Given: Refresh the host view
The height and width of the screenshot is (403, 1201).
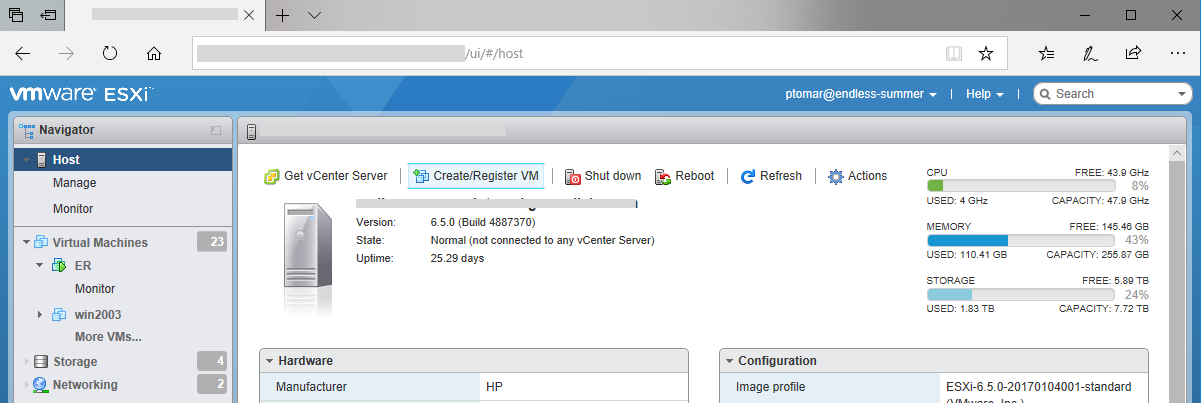Looking at the screenshot, I should 771,176.
